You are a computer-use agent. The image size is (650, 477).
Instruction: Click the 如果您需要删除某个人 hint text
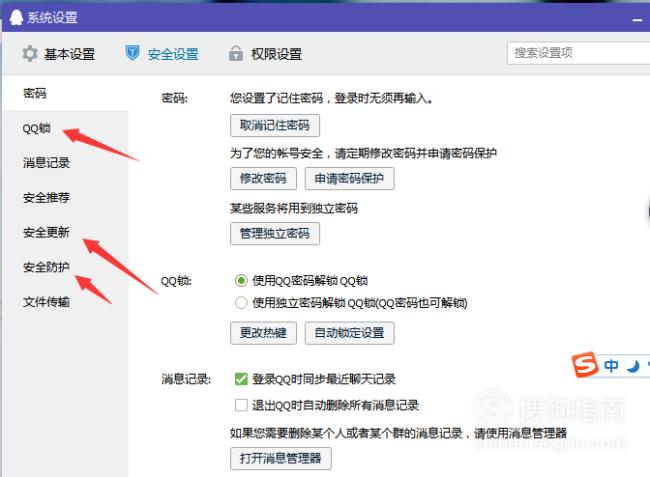[398, 433]
